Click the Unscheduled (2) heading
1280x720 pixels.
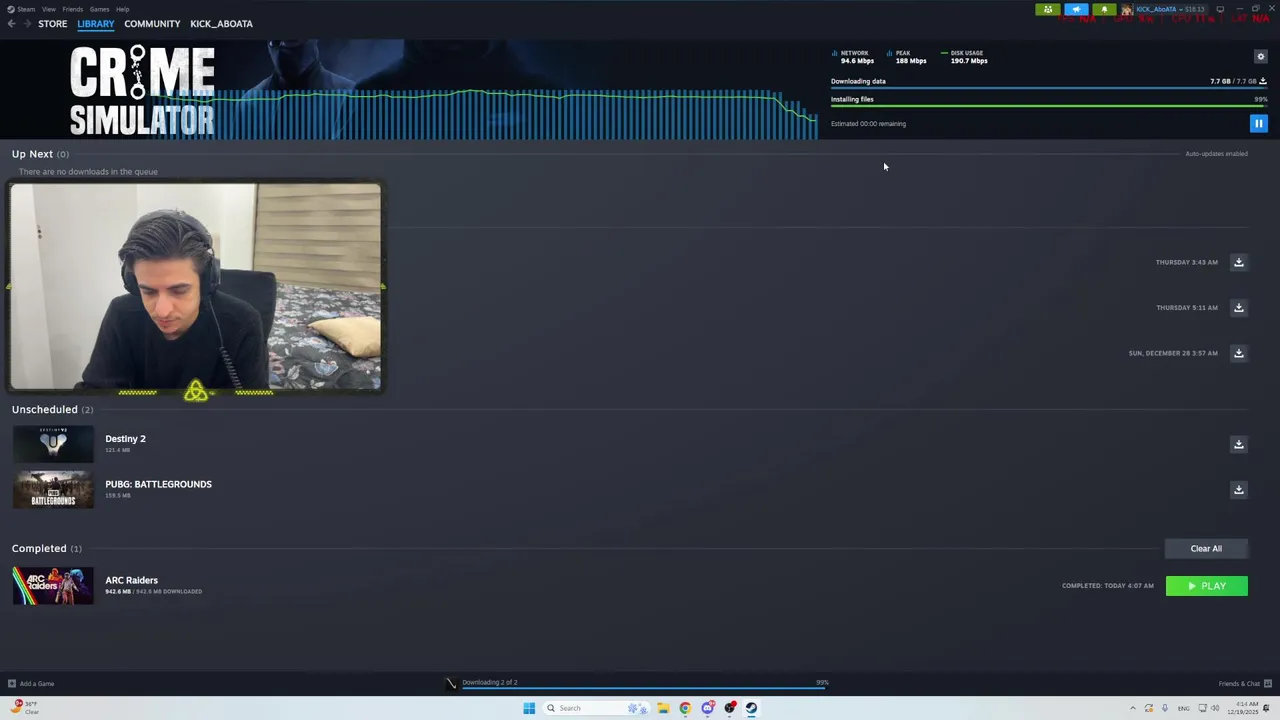[x=52, y=409]
